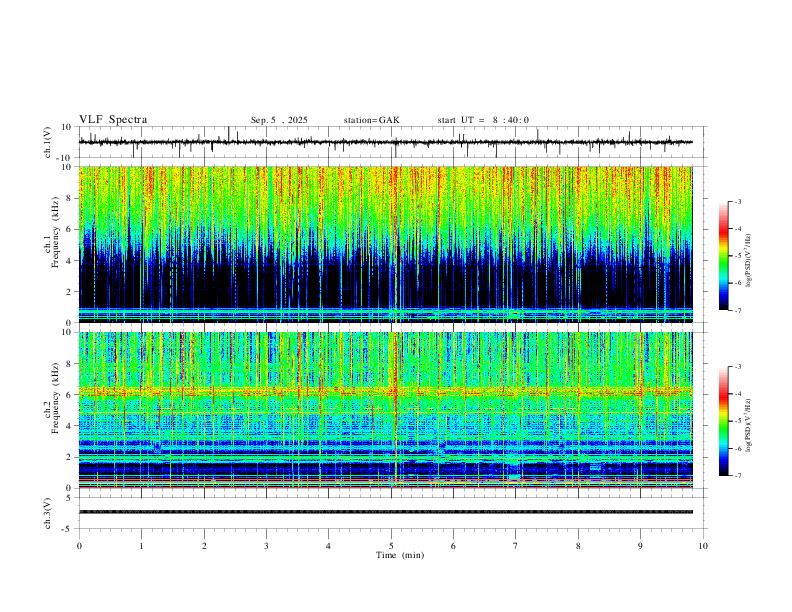Click the ch.3 voltage waveform band

pos(385,512)
